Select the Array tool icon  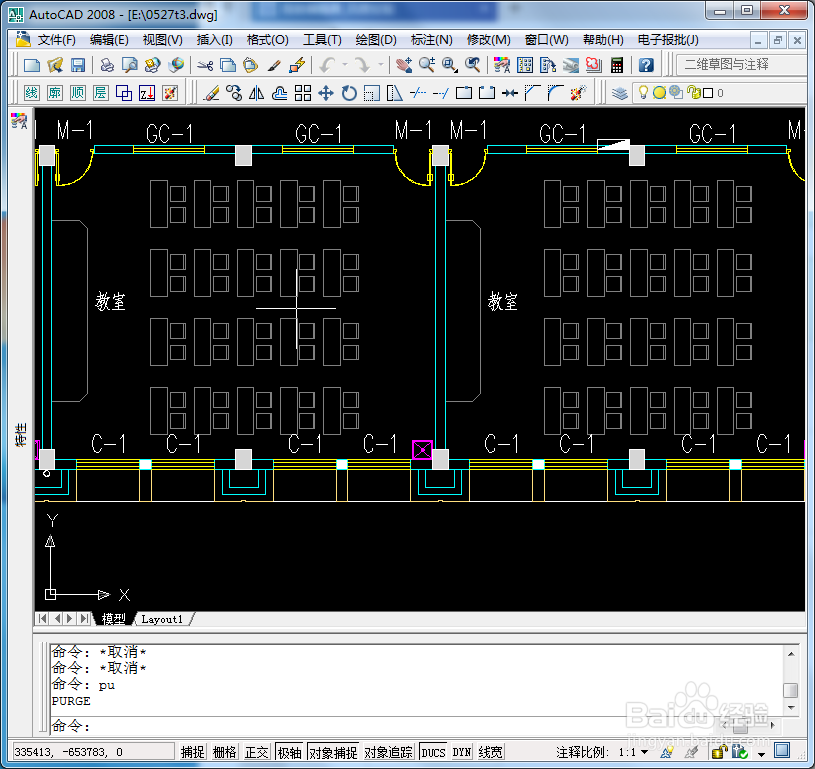tap(303, 93)
